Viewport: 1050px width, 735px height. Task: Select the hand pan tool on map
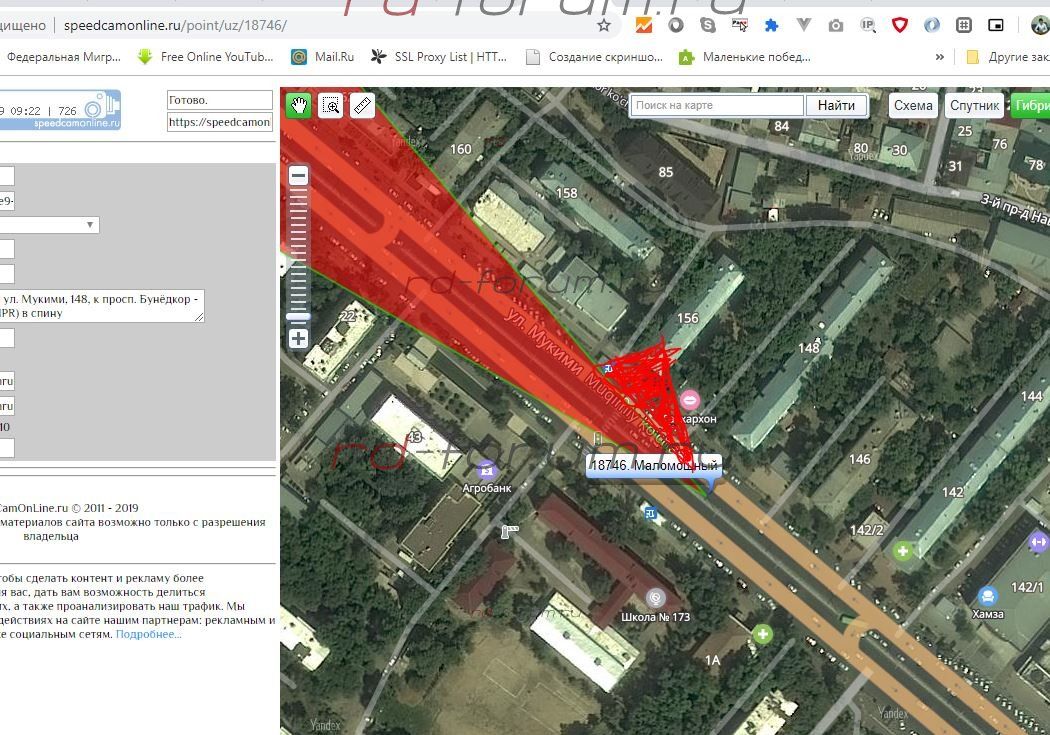pos(298,105)
